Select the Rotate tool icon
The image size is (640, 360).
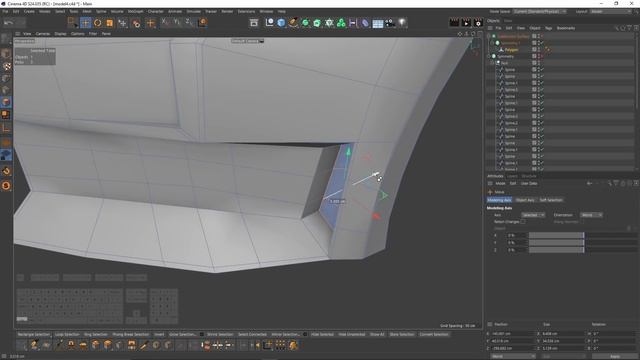tap(98, 23)
